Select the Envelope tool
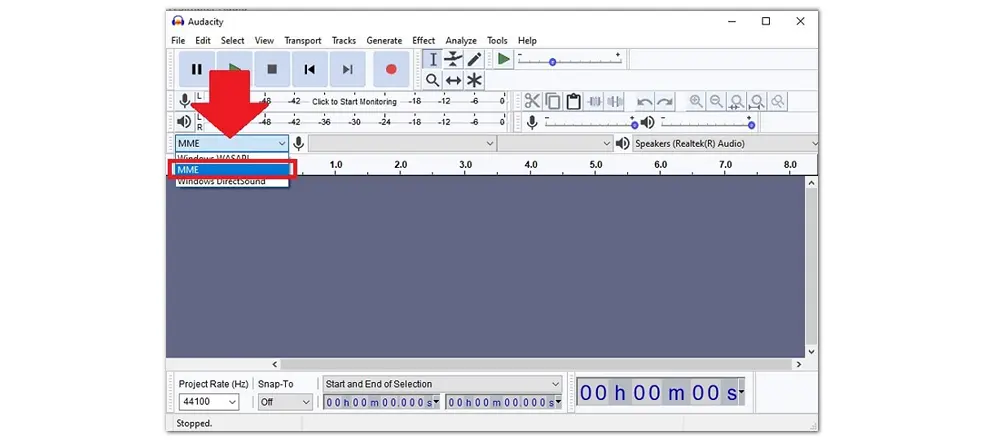Image resolution: width=1000 pixels, height=440 pixels. (x=453, y=59)
